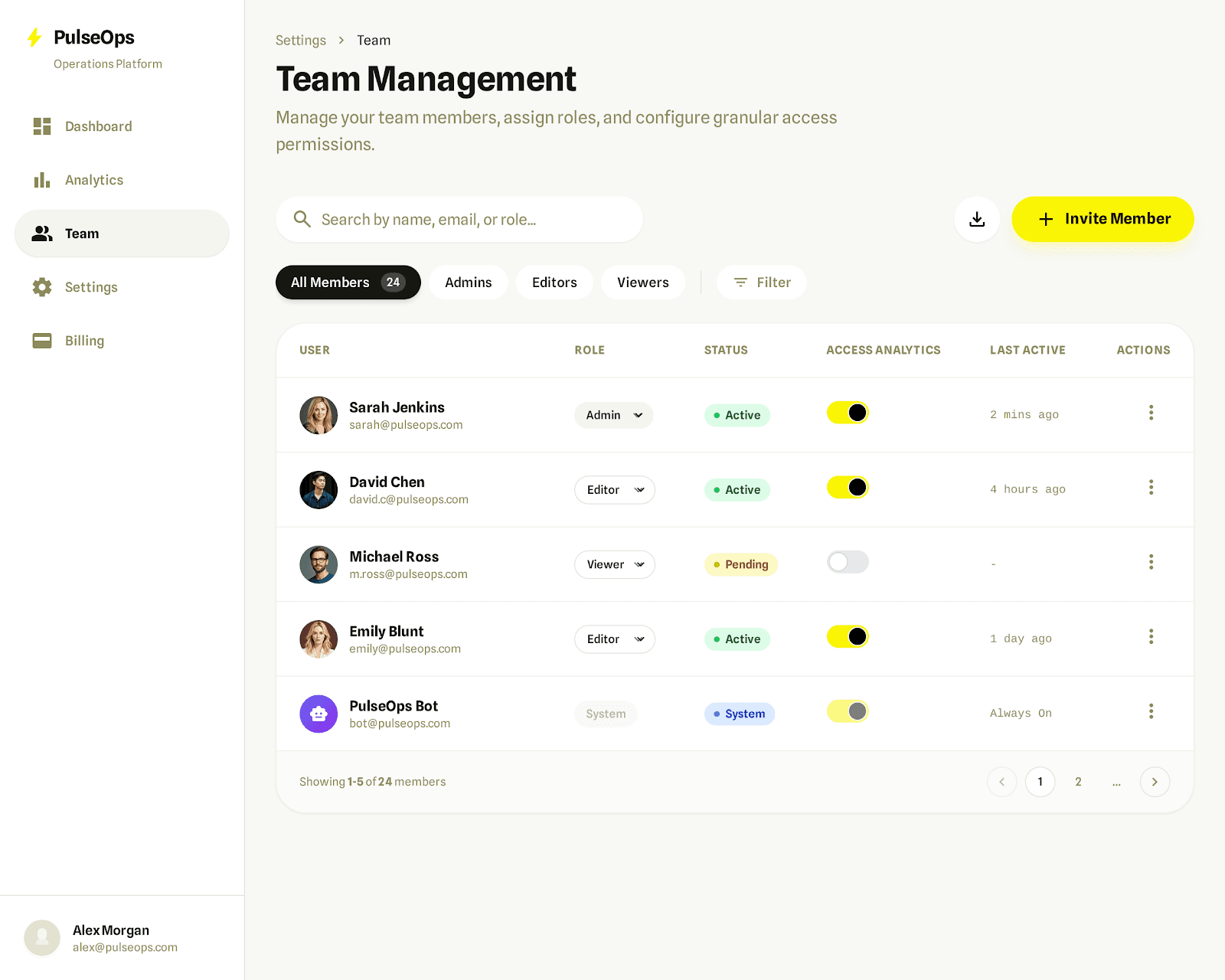Click the Team people icon in sidebar
1225x980 pixels.
(42, 234)
